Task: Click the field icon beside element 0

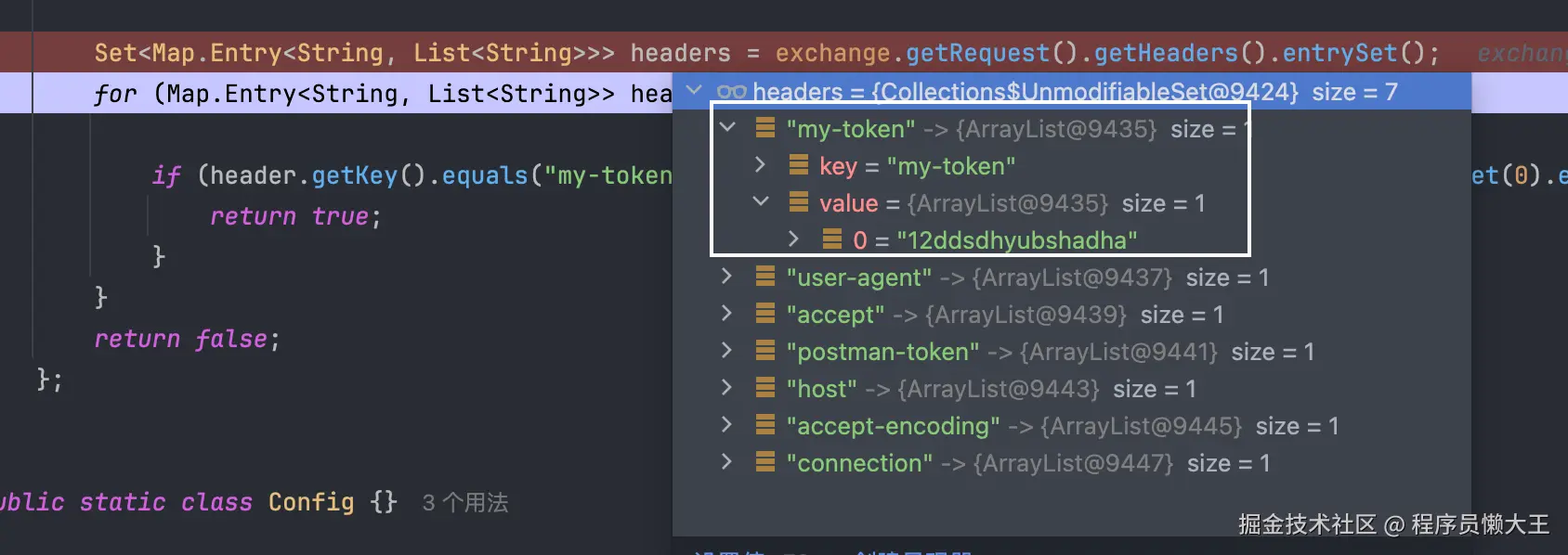Action: click(x=832, y=239)
